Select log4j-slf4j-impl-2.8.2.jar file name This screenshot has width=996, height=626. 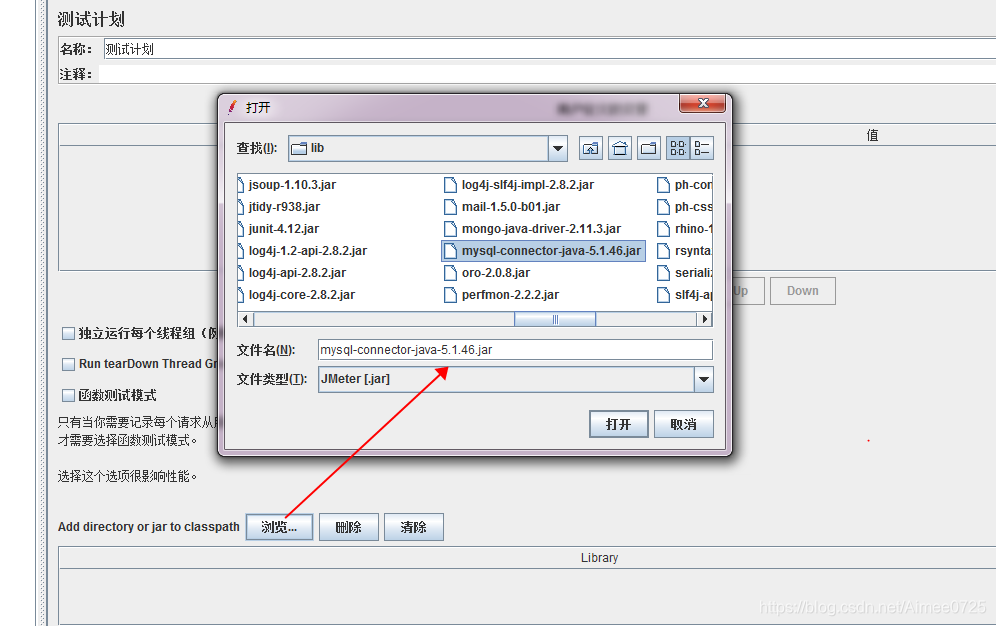[528, 185]
